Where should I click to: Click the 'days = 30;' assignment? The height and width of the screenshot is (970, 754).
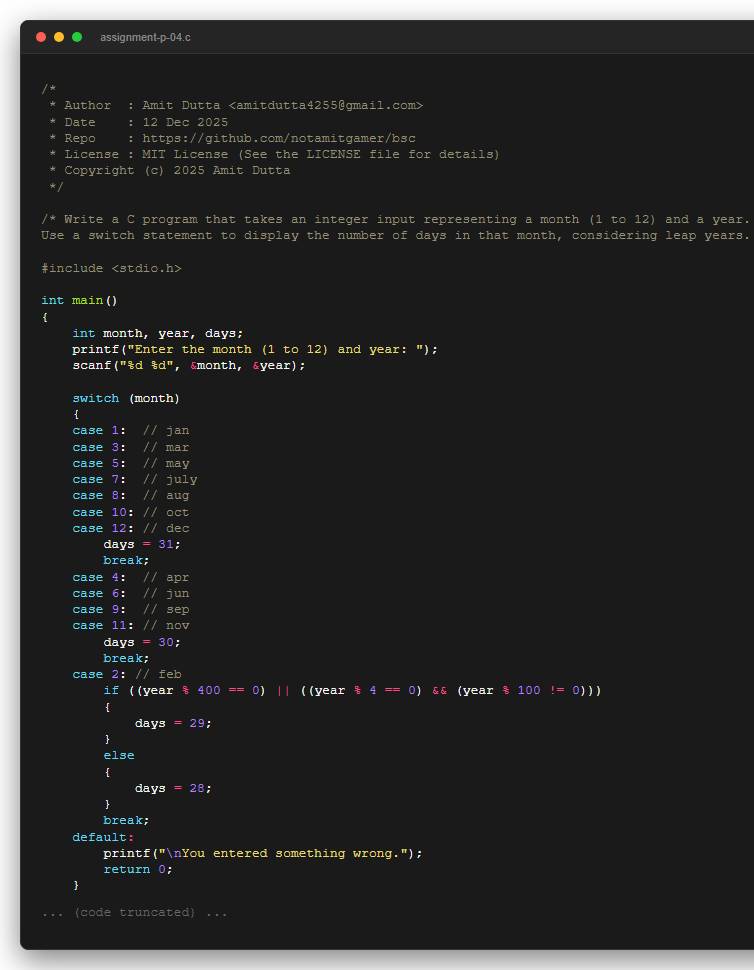click(142, 642)
